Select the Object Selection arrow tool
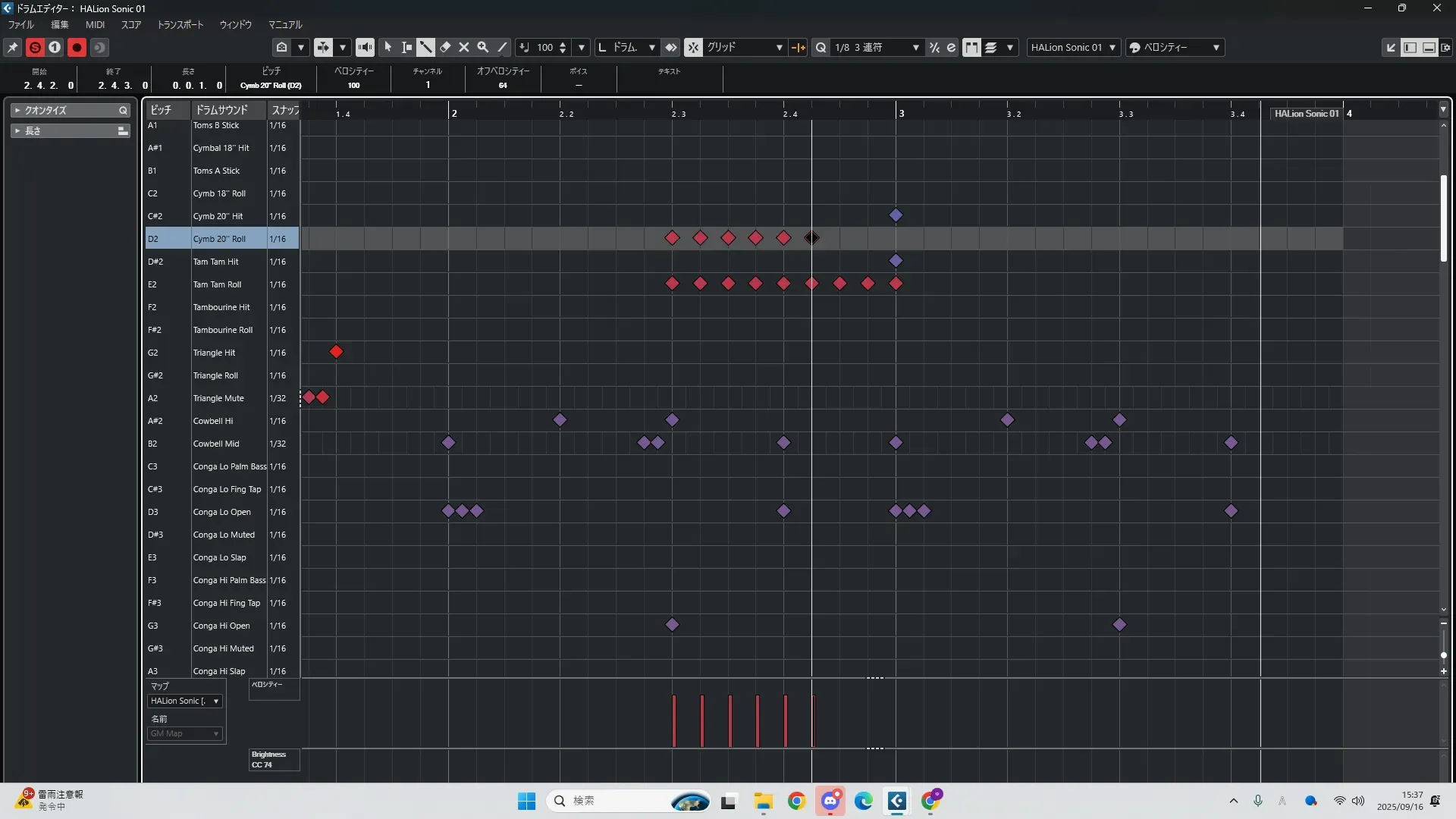 (x=388, y=47)
